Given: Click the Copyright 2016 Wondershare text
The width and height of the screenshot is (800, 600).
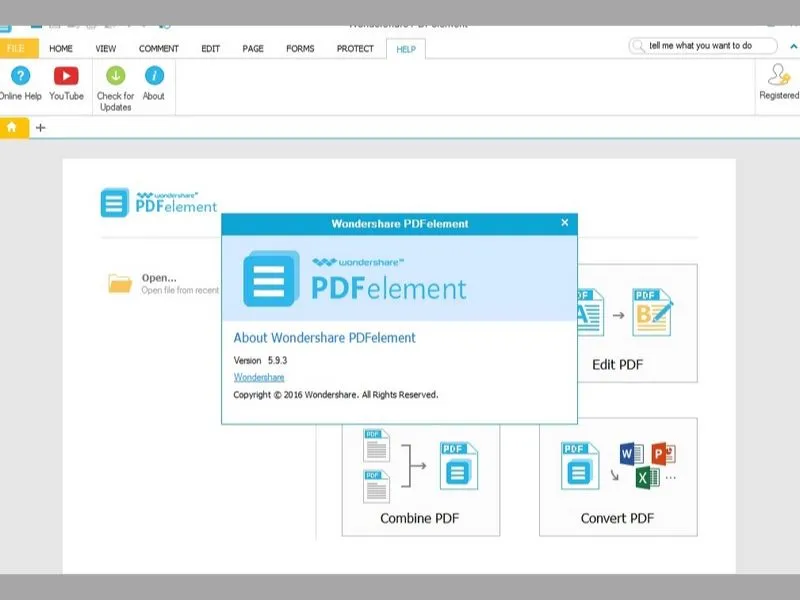Looking at the screenshot, I should 336,394.
